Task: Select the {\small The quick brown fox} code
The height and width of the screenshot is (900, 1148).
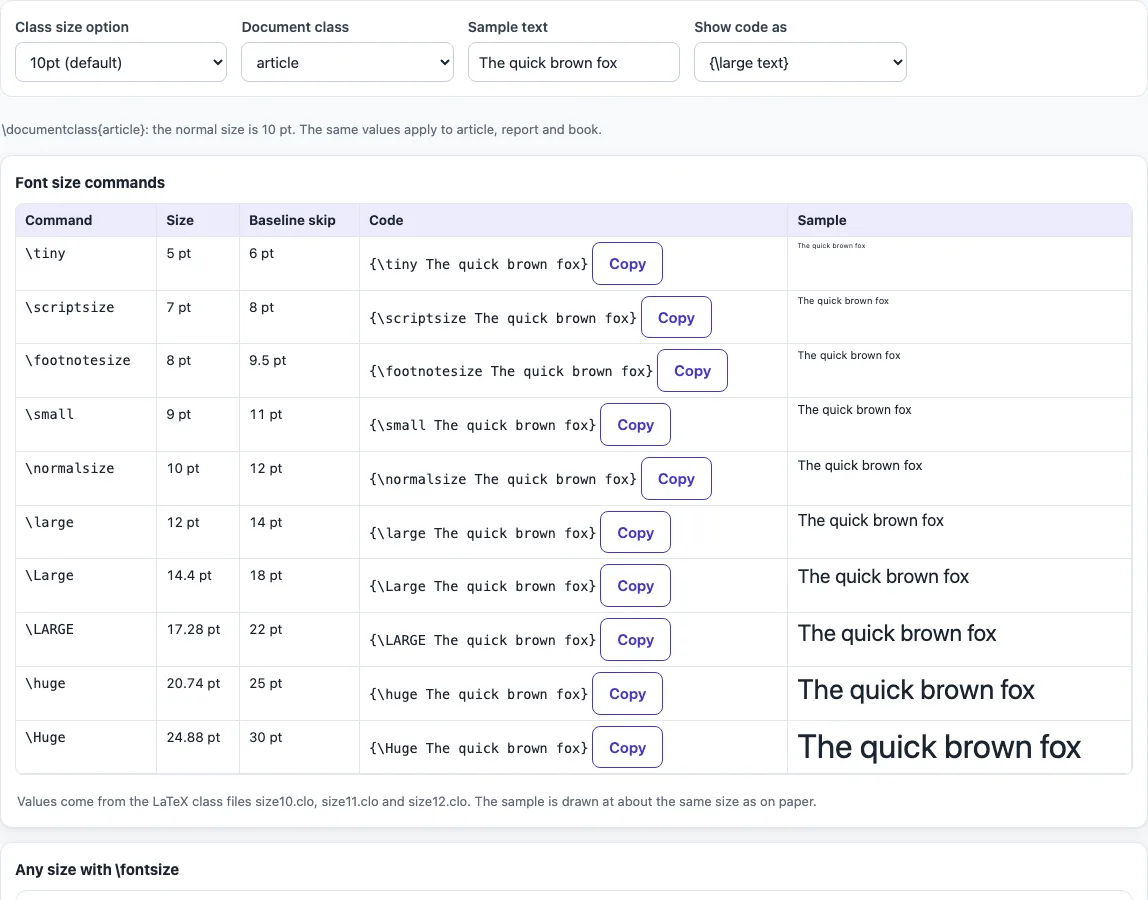Action: (482, 425)
